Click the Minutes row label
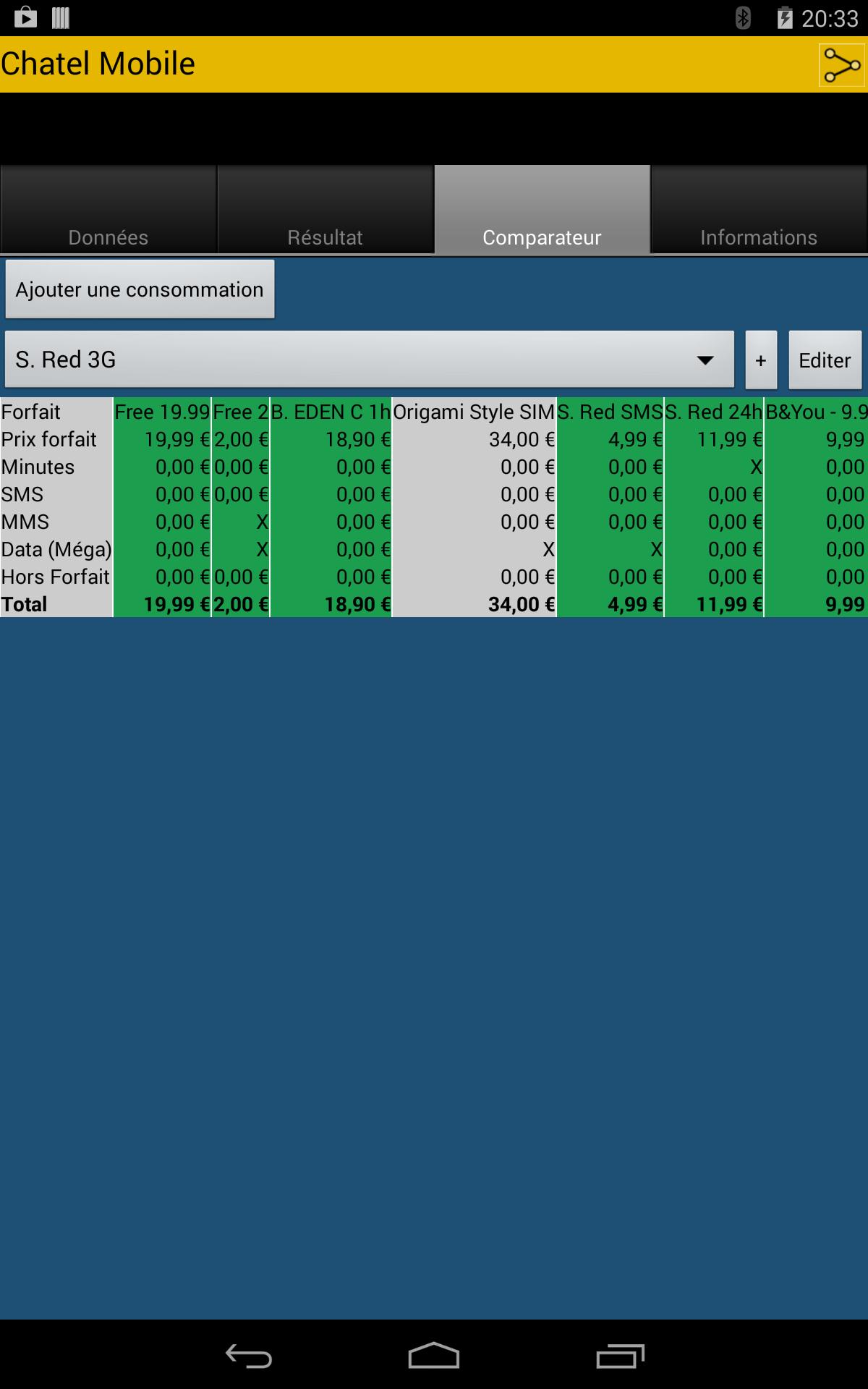This screenshot has height=1389, width=868. (x=38, y=467)
